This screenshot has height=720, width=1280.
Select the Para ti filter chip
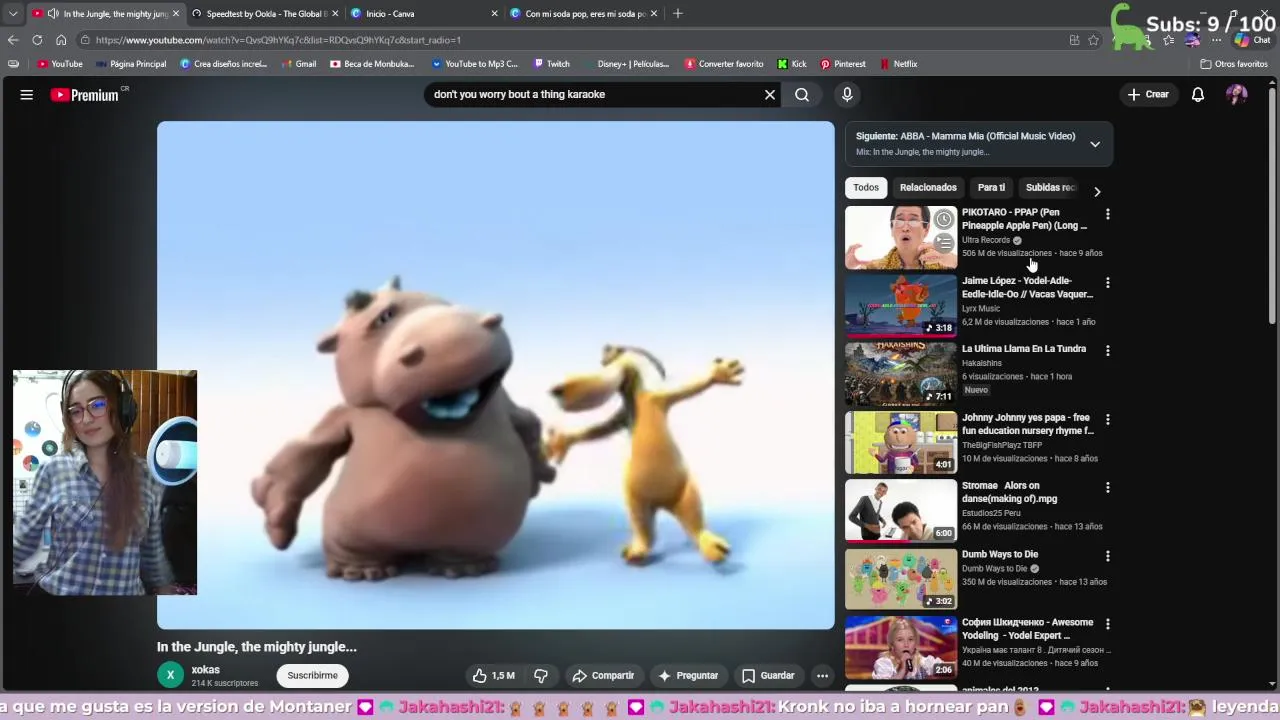pyautogui.click(x=991, y=187)
